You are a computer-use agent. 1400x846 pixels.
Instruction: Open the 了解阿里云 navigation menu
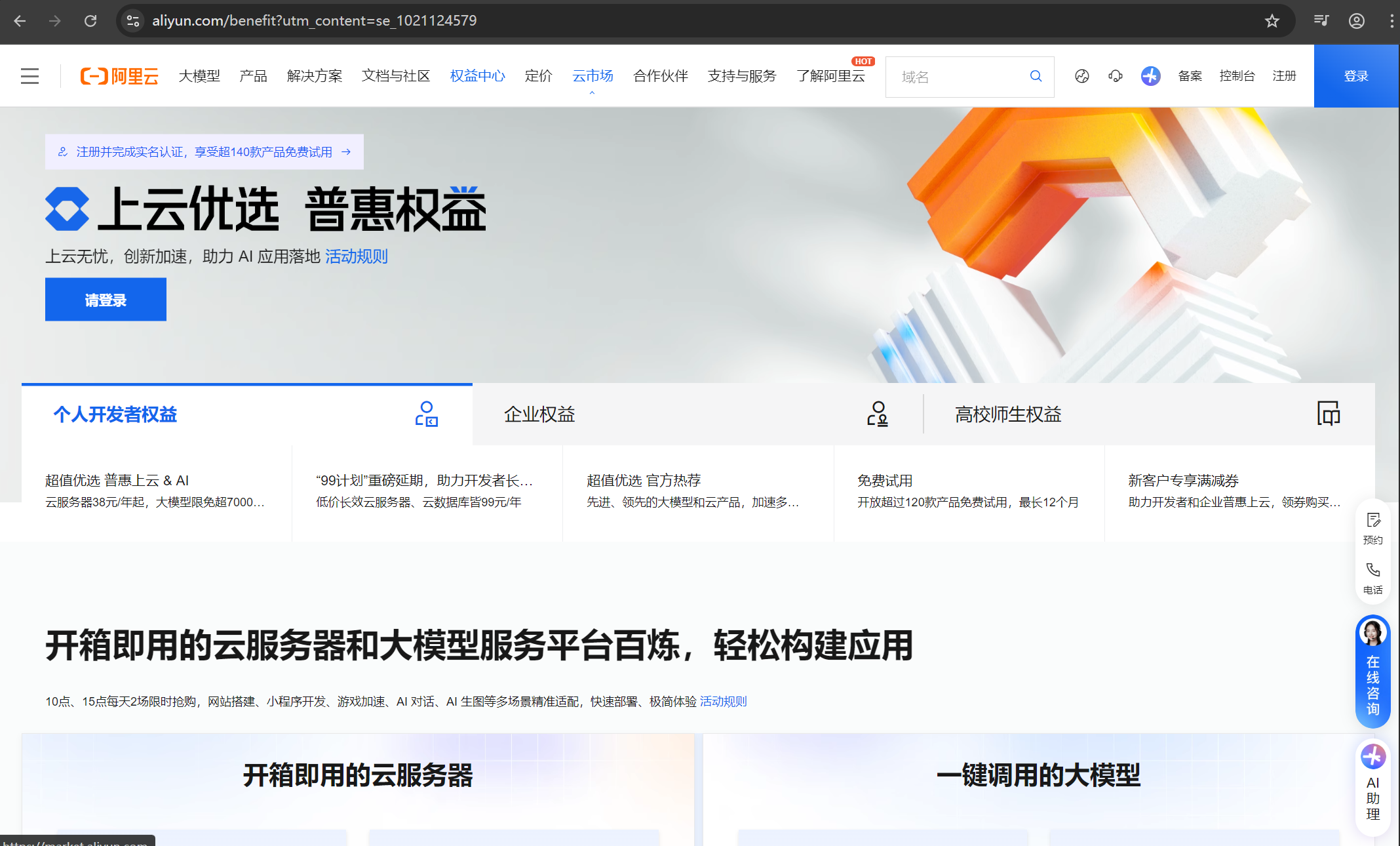(830, 76)
